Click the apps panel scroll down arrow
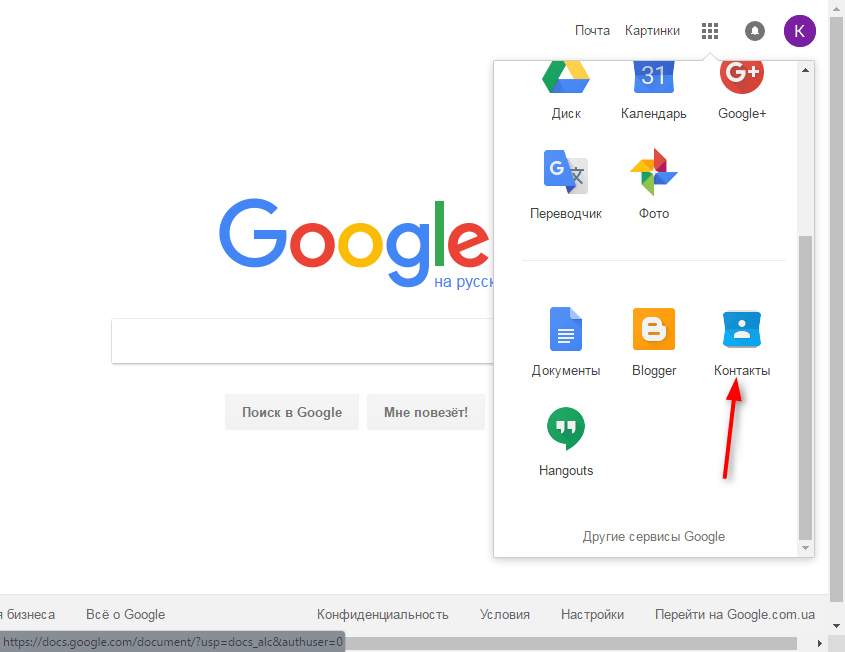 [806, 548]
